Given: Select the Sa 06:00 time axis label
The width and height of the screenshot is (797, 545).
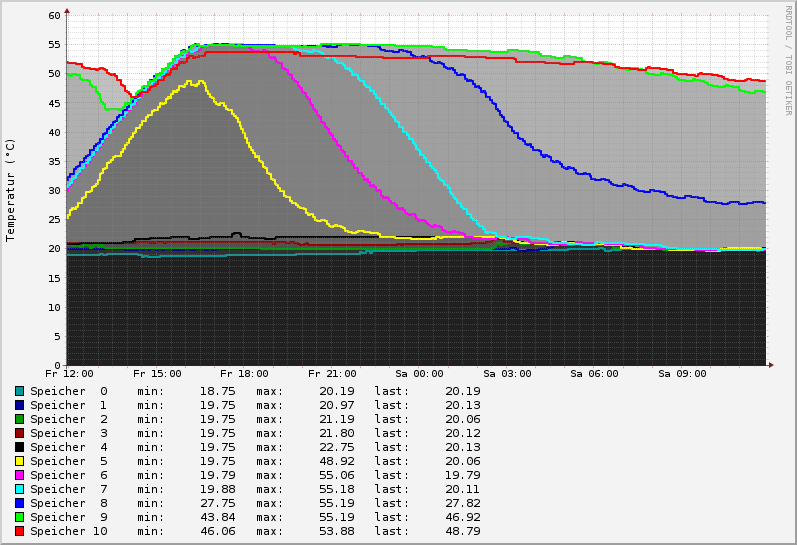Looking at the screenshot, I should (x=594, y=374).
